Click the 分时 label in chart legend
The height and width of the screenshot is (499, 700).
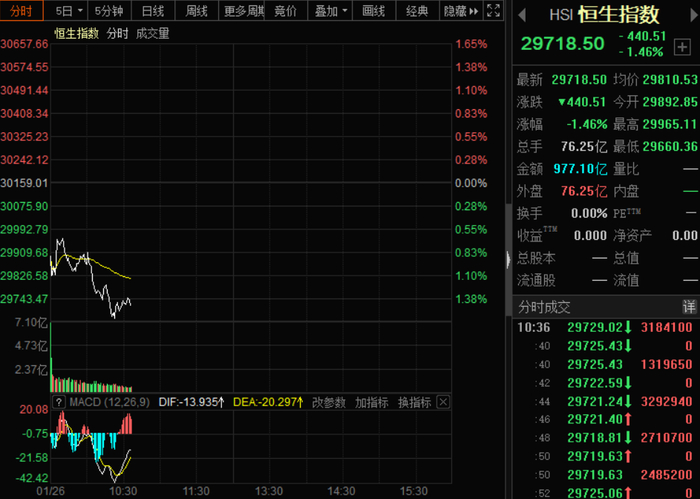[117, 33]
